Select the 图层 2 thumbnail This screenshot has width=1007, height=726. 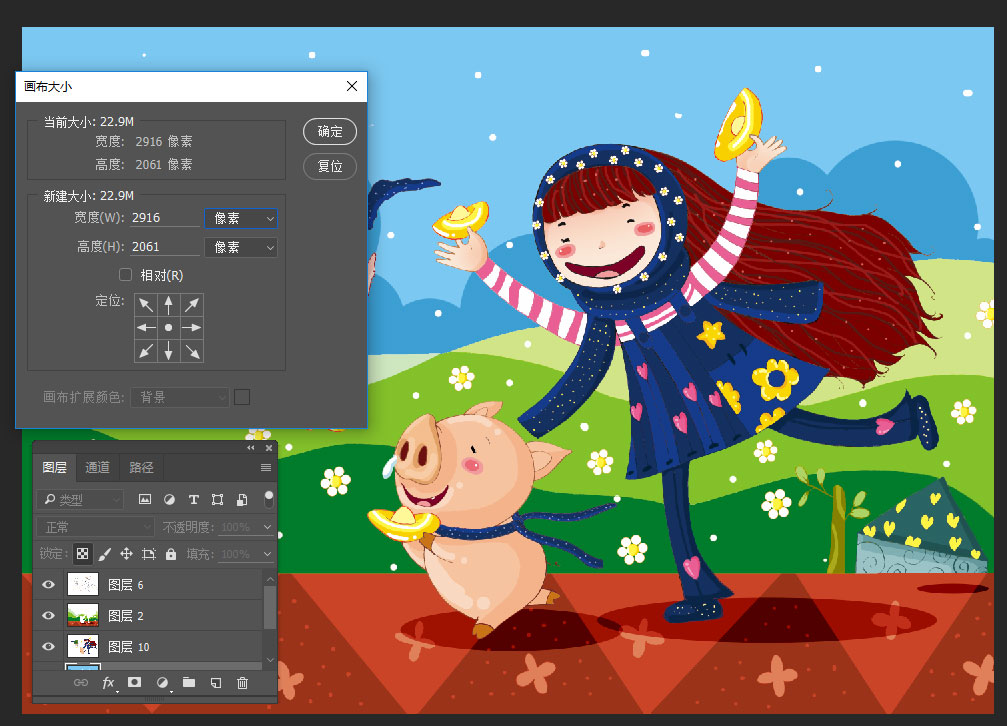point(83,615)
